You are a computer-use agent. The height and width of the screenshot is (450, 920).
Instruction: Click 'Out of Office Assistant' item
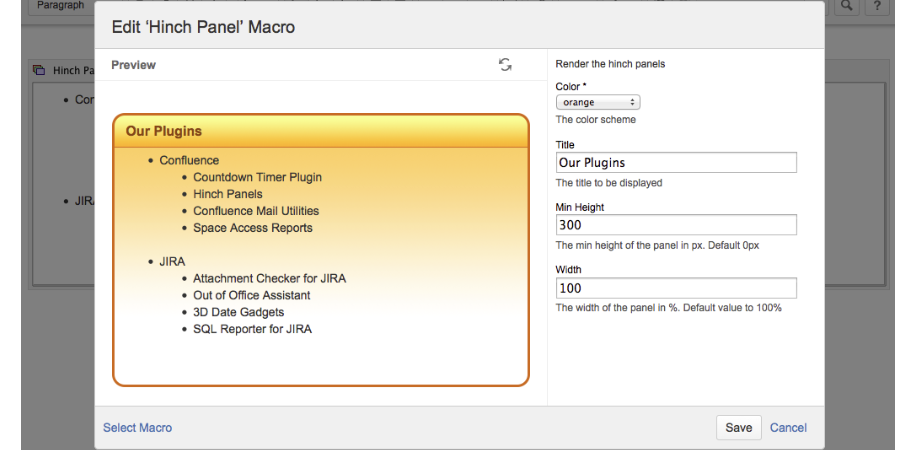click(252, 296)
